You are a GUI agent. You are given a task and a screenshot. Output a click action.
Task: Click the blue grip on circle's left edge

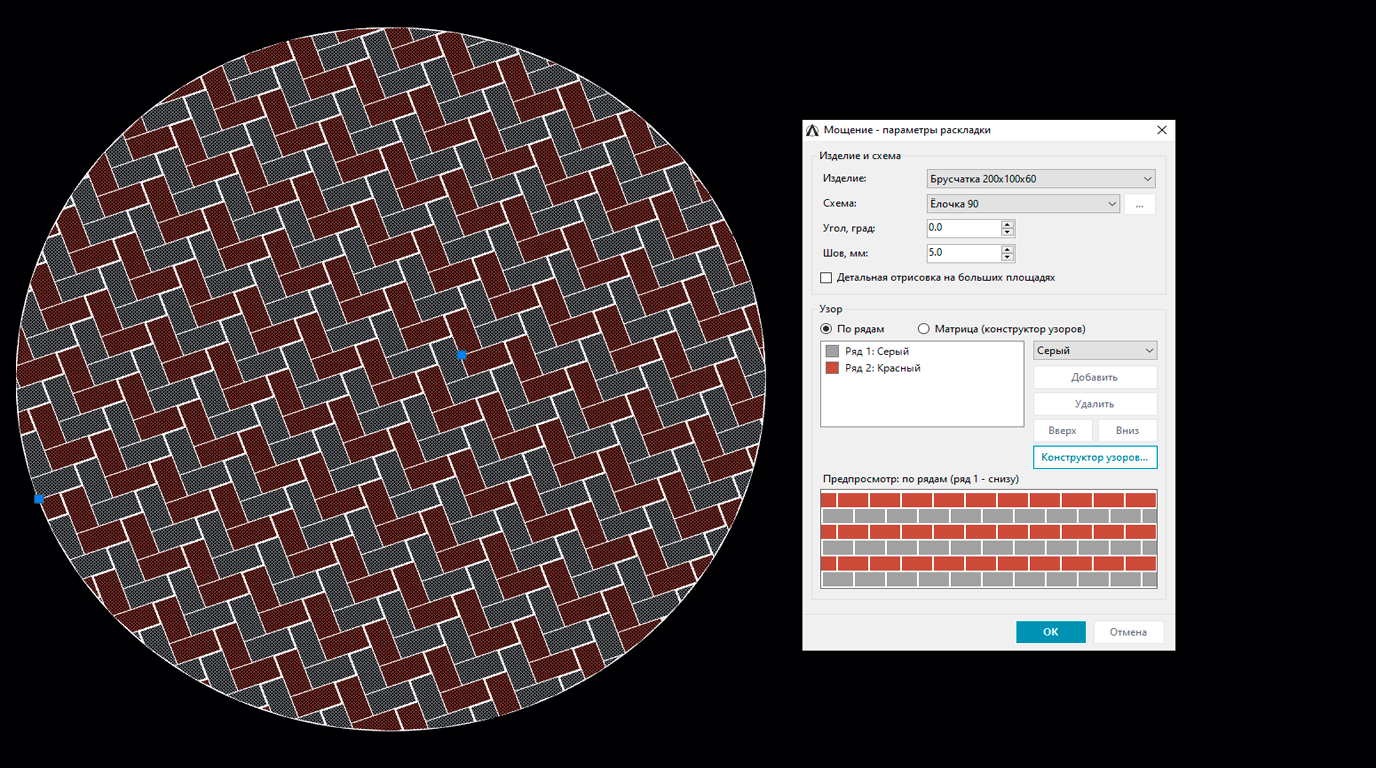39,499
